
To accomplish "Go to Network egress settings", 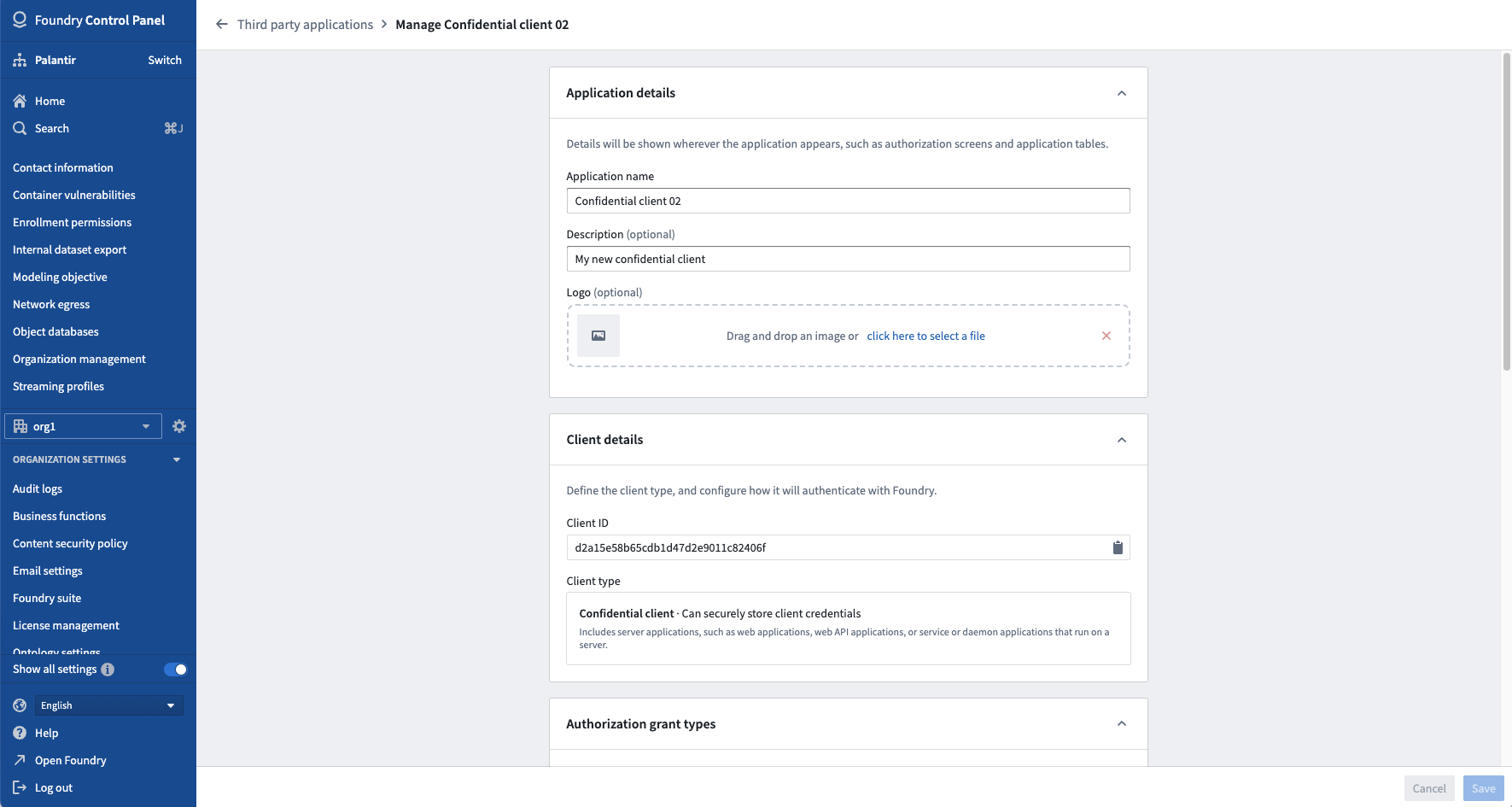I will 51,304.
